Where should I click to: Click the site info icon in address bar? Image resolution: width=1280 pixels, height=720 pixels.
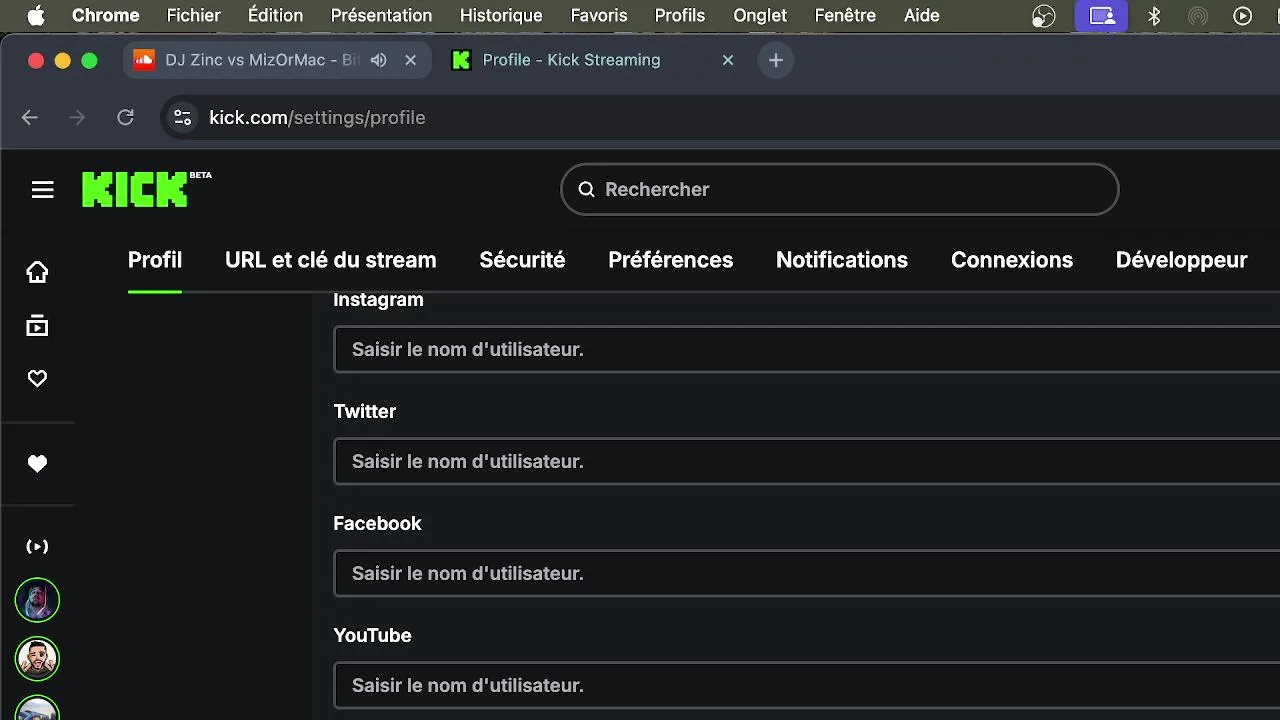182,117
